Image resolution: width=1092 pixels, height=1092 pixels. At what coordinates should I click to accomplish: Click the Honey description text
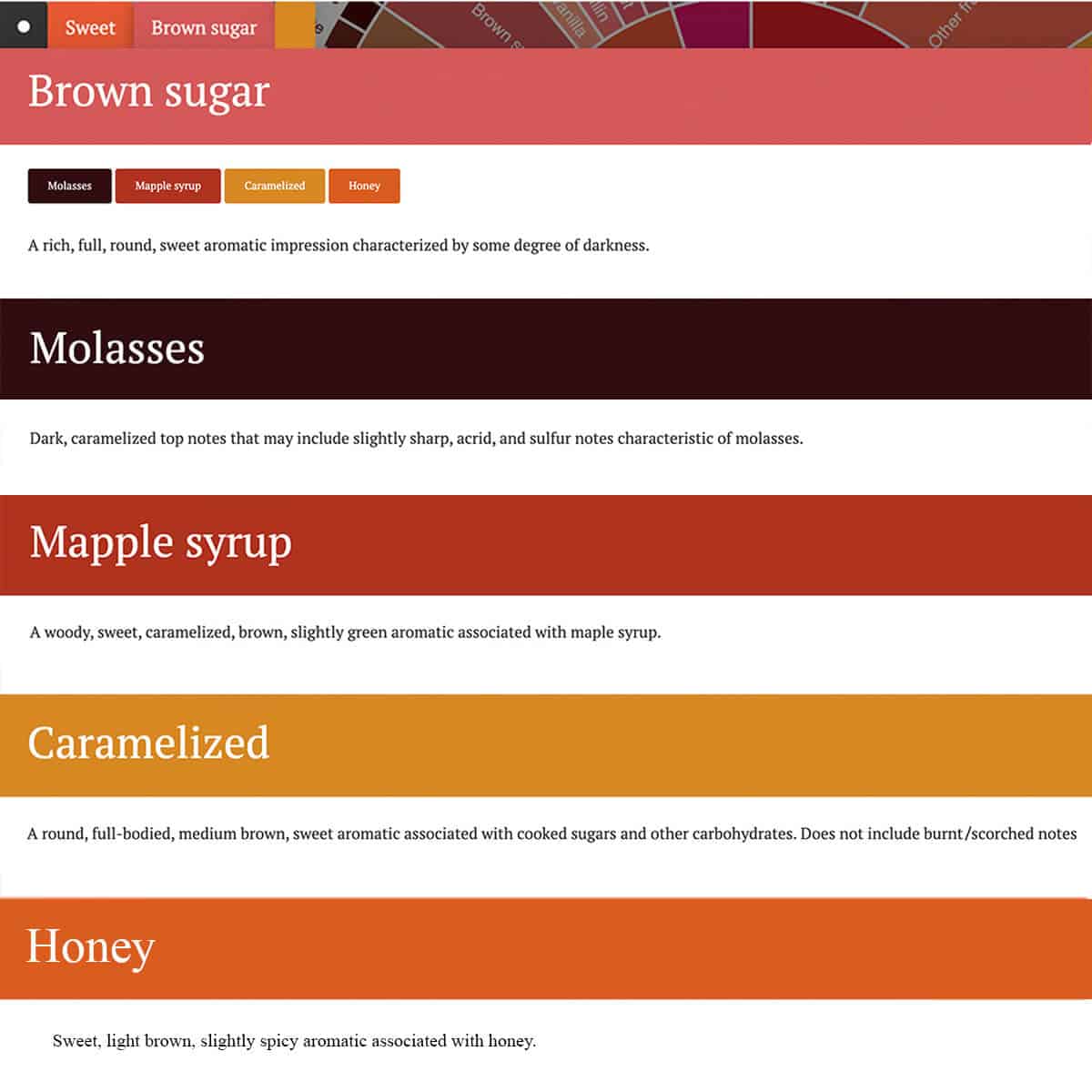pos(294,1041)
